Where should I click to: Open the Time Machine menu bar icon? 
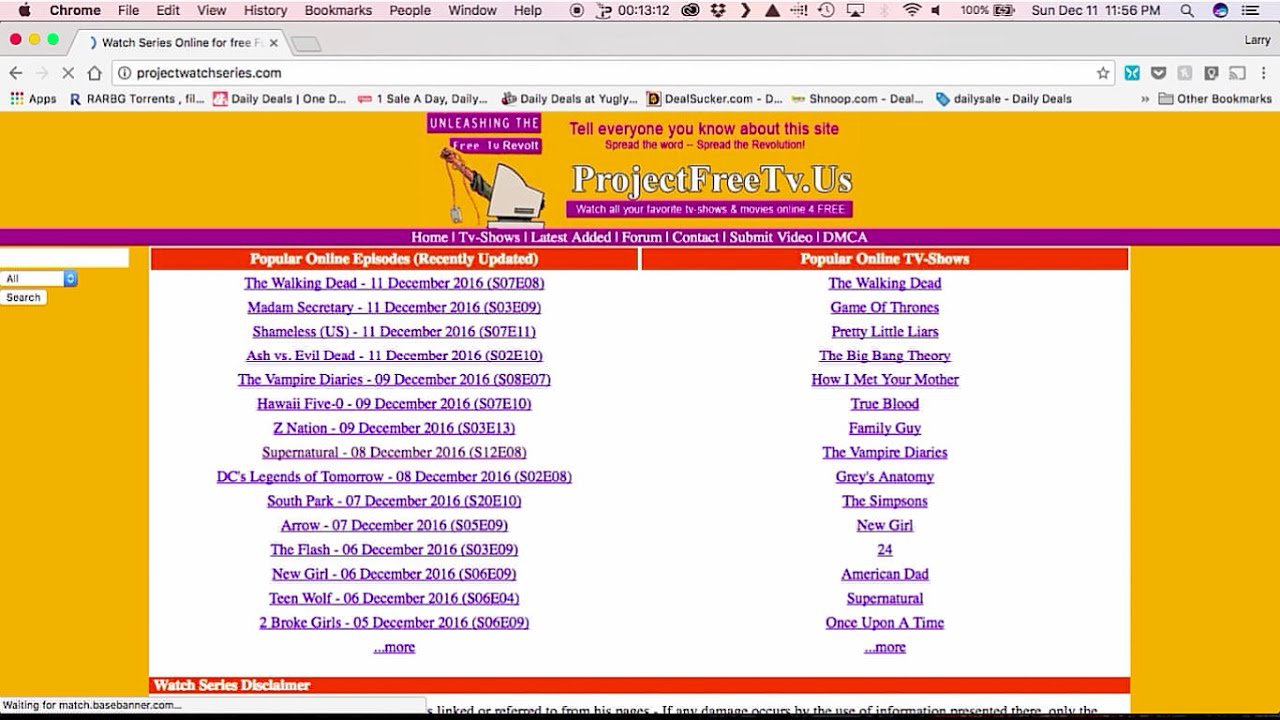(826, 10)
